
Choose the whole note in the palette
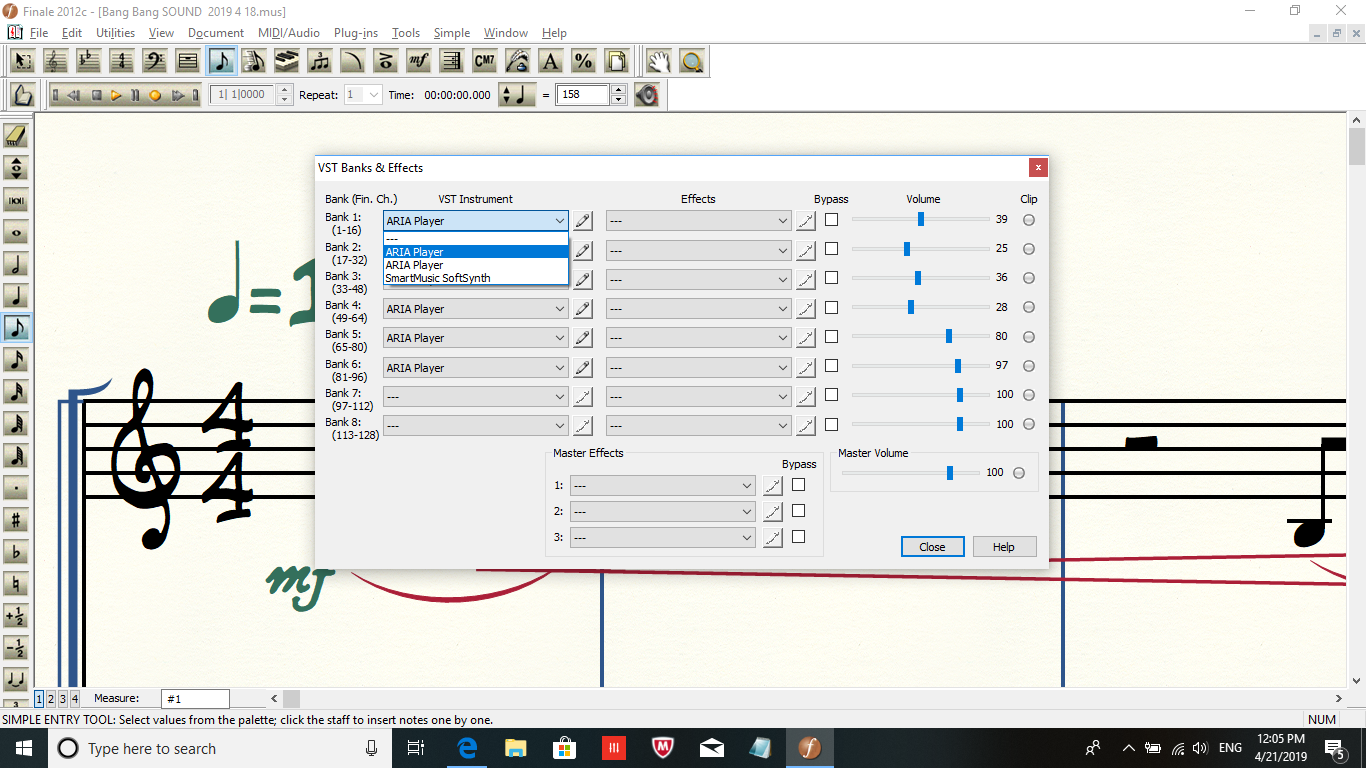pos(15,232)
